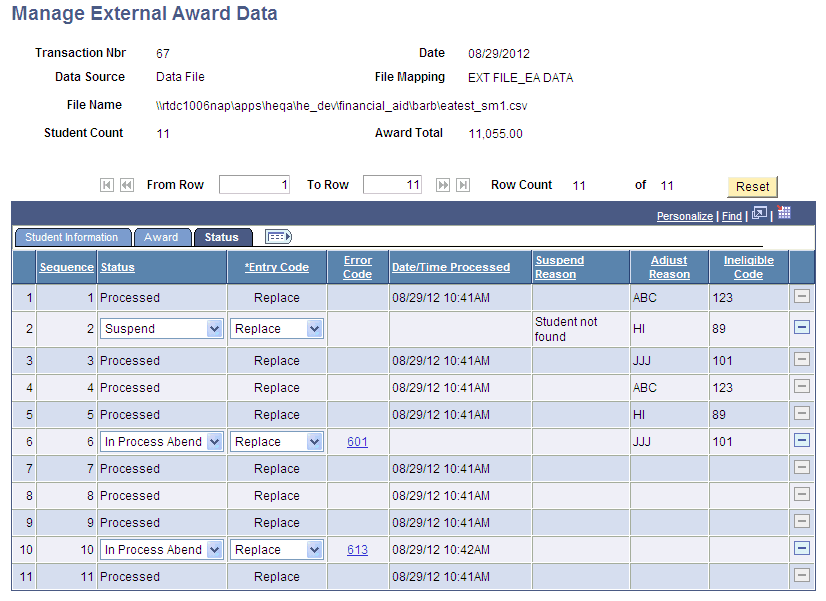Download the grid data to Excel
The height and width of the screenshot is (601, 826).
tap(785, 213)
